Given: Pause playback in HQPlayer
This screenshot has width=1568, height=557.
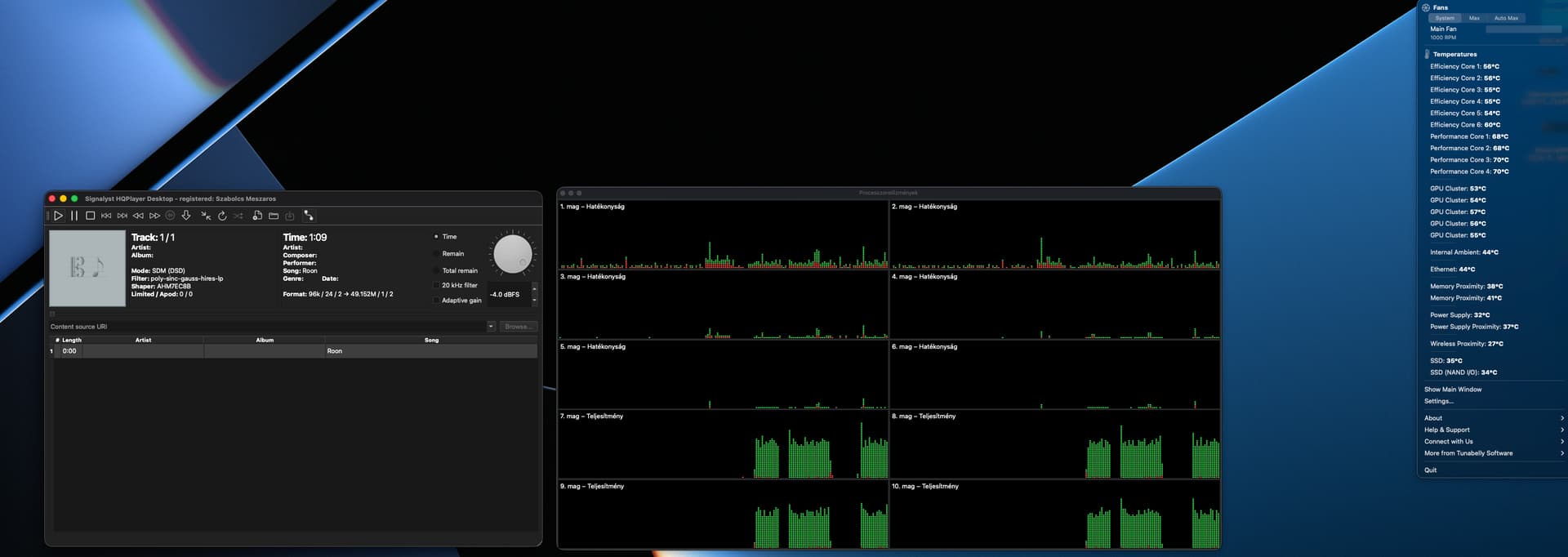Looking at the screenshot, I should pyautogui.click(x=74, y=216).
